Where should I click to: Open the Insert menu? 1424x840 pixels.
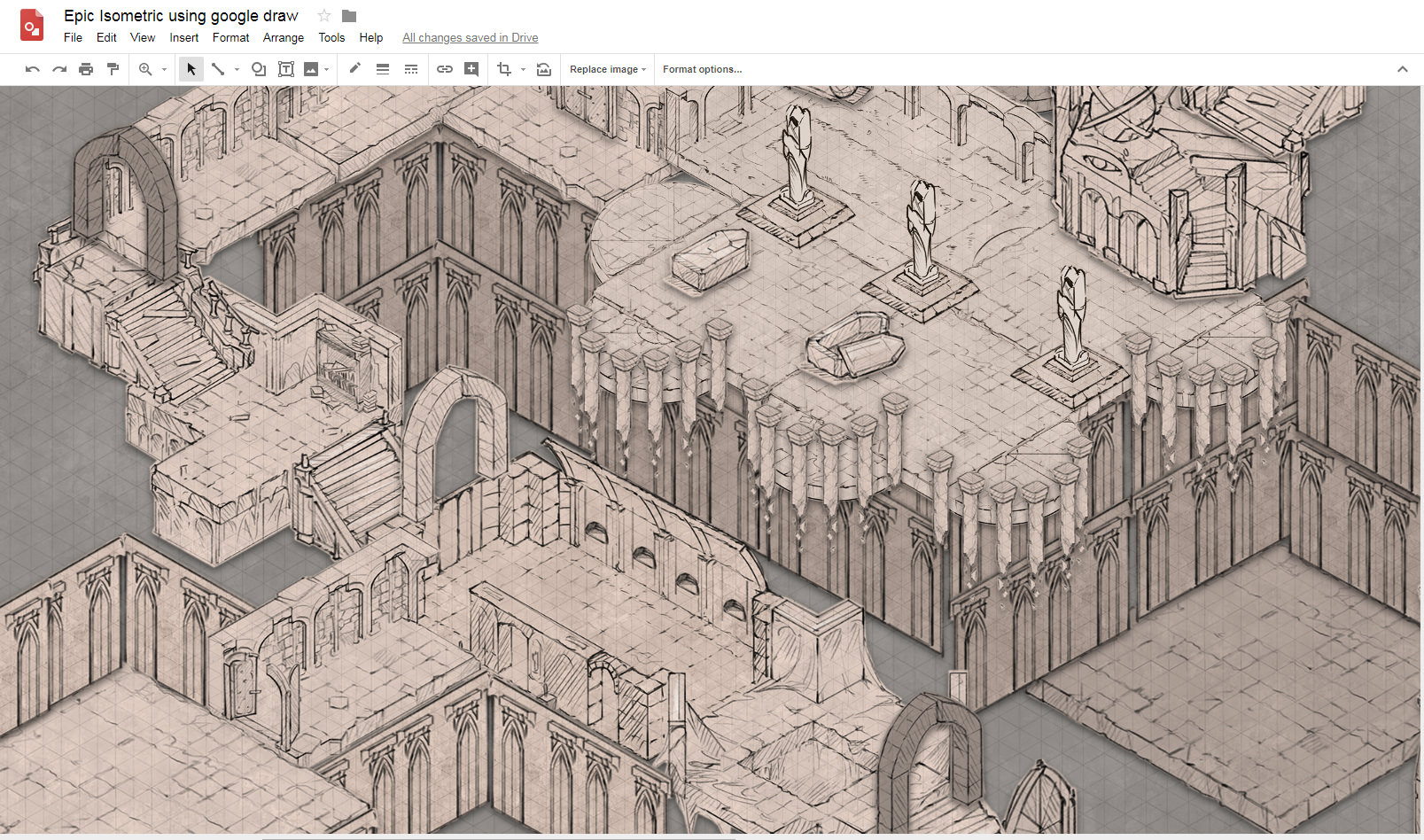pos(184,37)
